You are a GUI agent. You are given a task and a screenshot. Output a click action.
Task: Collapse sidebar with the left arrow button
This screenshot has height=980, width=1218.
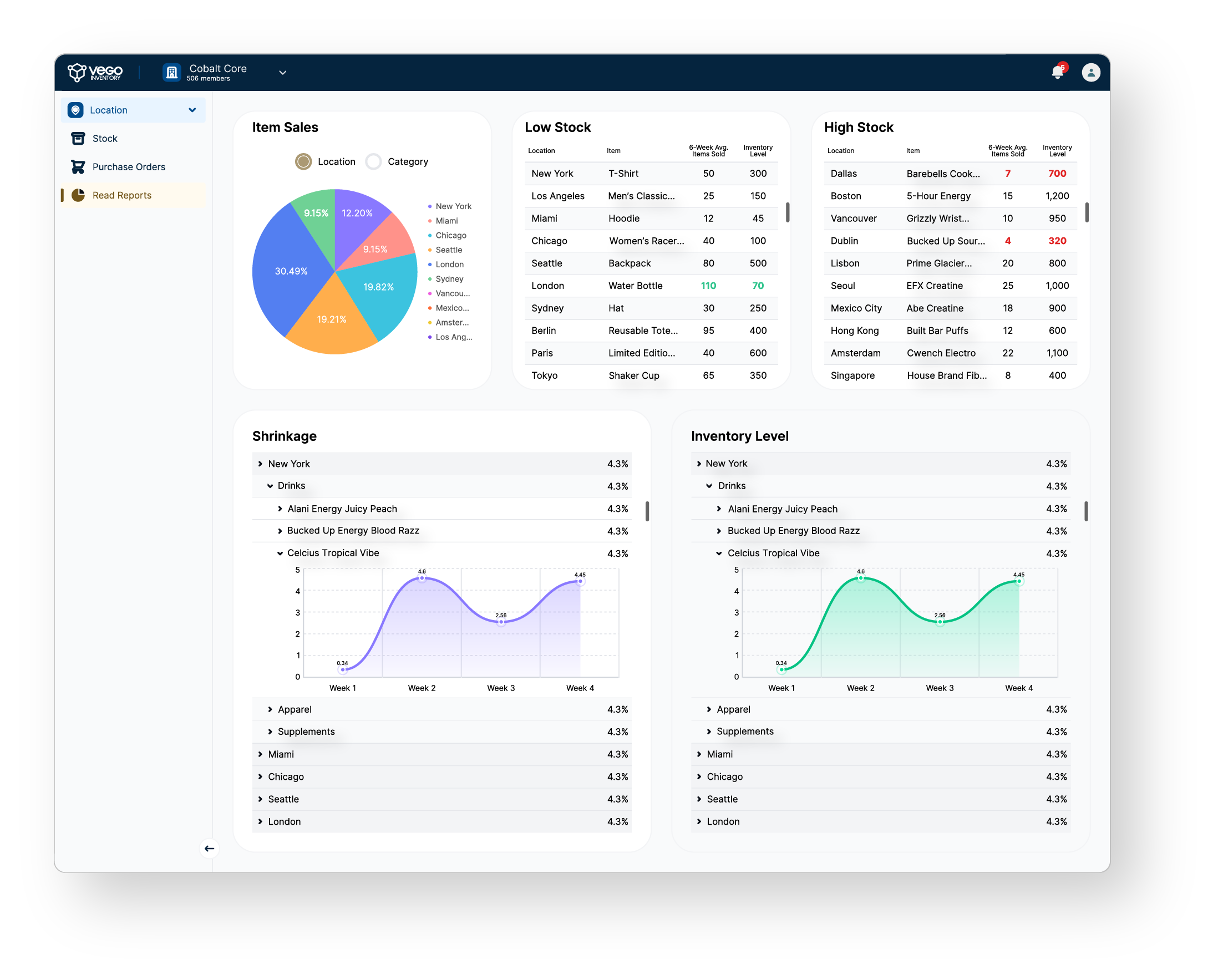[x=209, y=849]
